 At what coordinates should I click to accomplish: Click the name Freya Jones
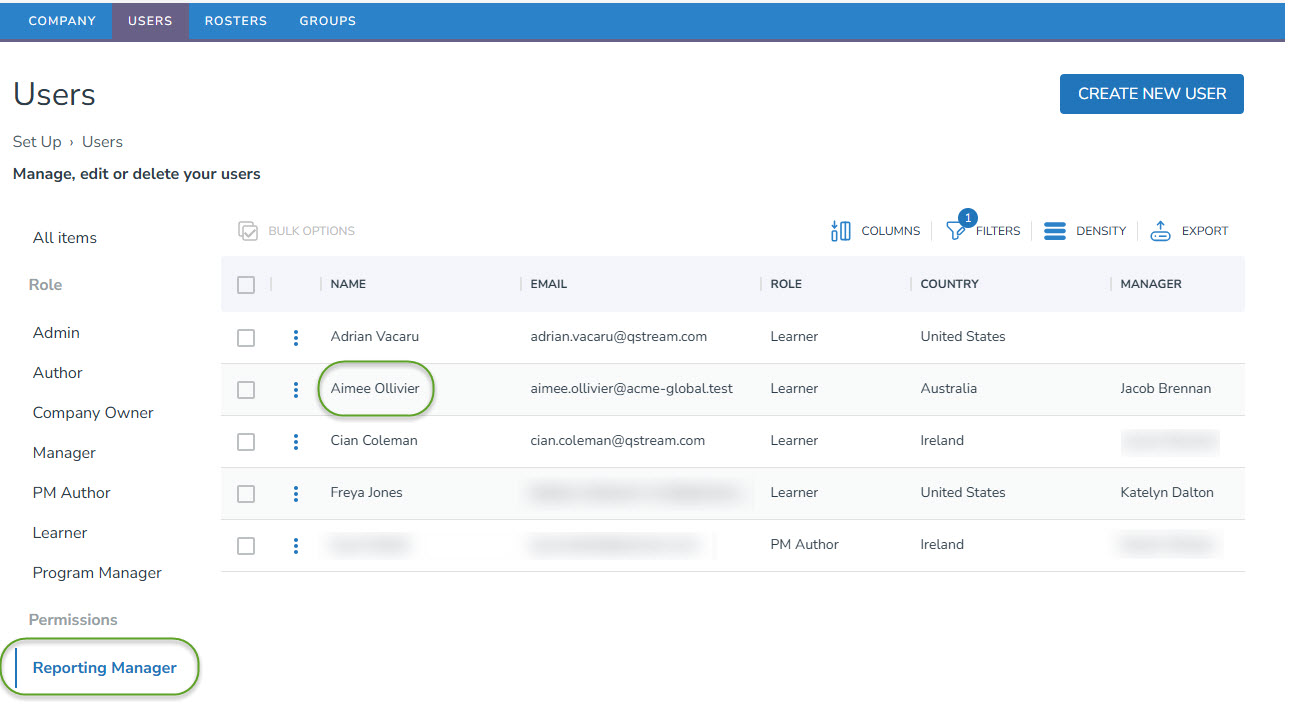coord(367,493)
